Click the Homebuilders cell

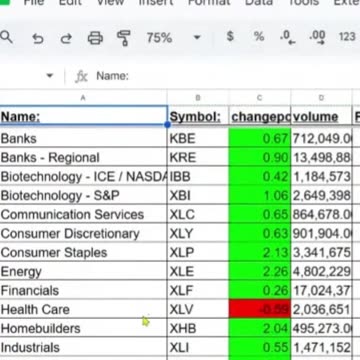pos(83,328)
